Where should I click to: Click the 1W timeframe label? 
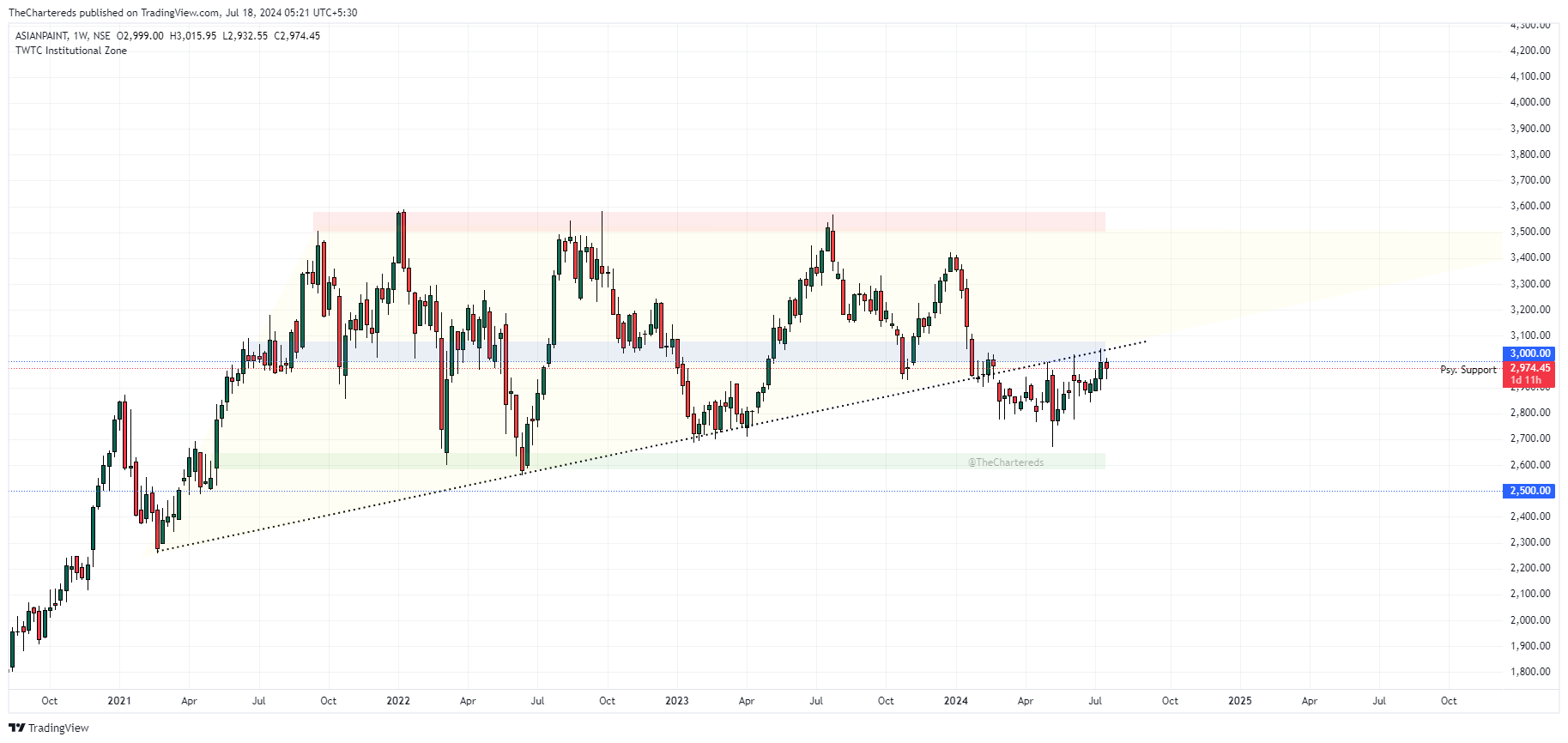coord(80,36)
